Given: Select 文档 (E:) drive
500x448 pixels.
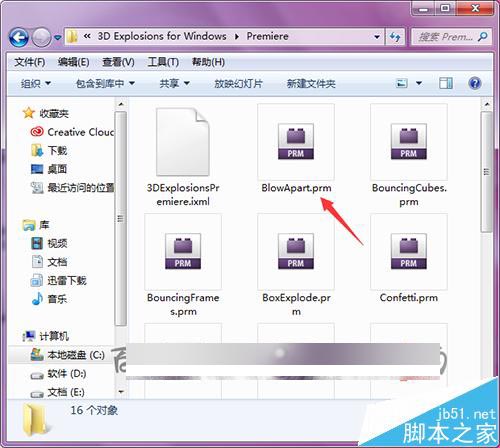Looking at the screenshot, I should tap(66, 392).
